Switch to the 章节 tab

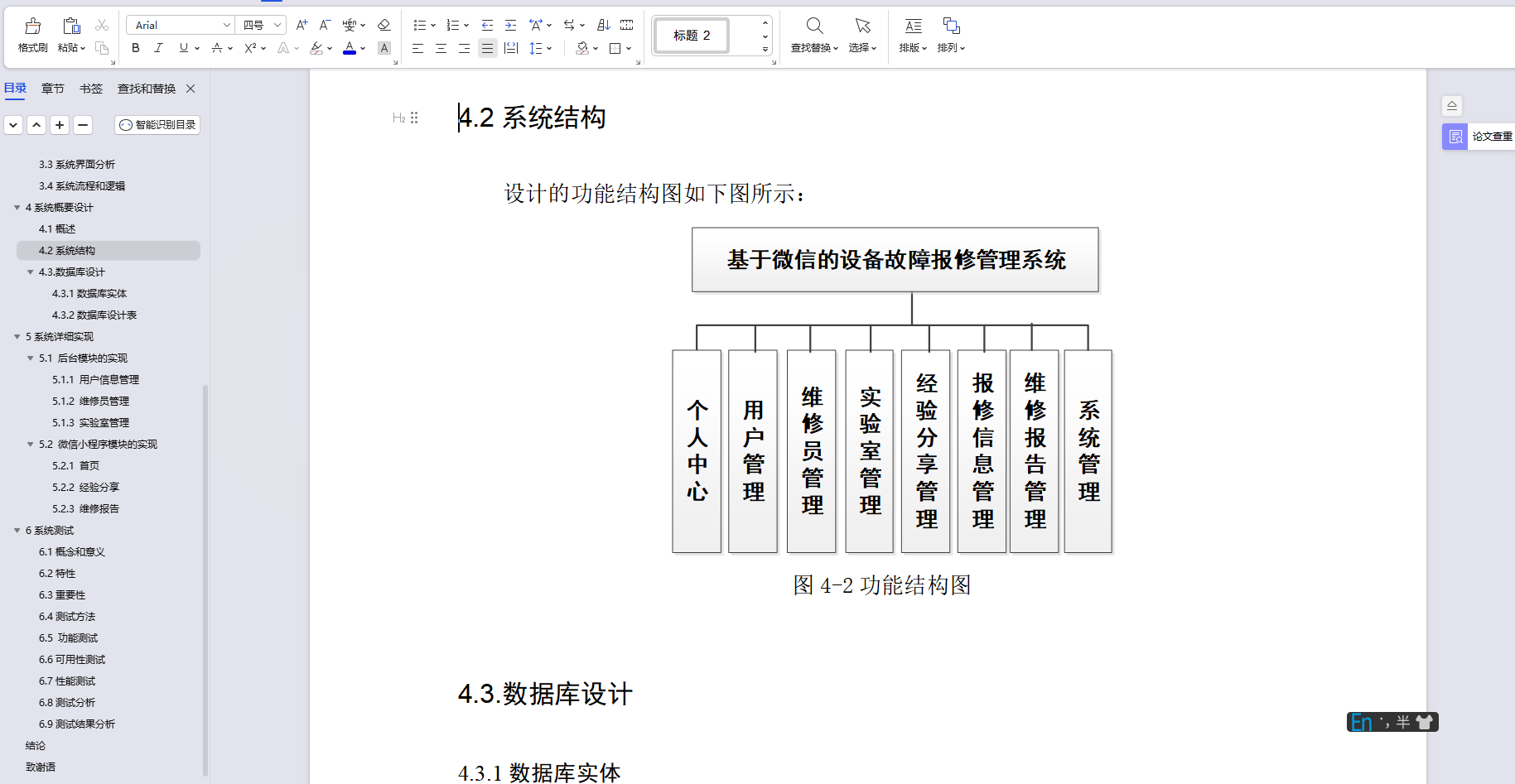(52, 88)
